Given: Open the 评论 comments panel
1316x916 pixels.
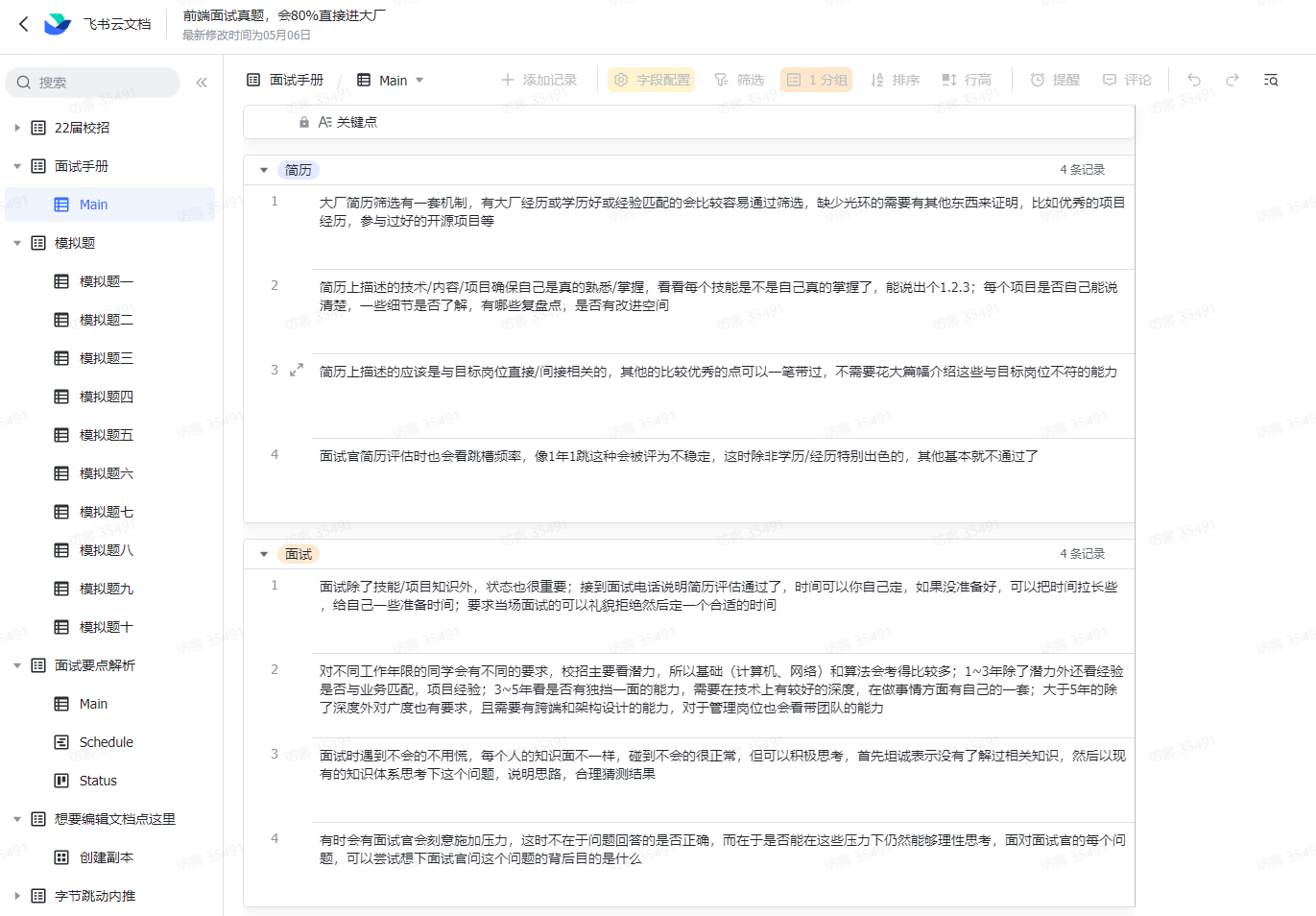Looking at the screenshot, I should point(1127,80).
